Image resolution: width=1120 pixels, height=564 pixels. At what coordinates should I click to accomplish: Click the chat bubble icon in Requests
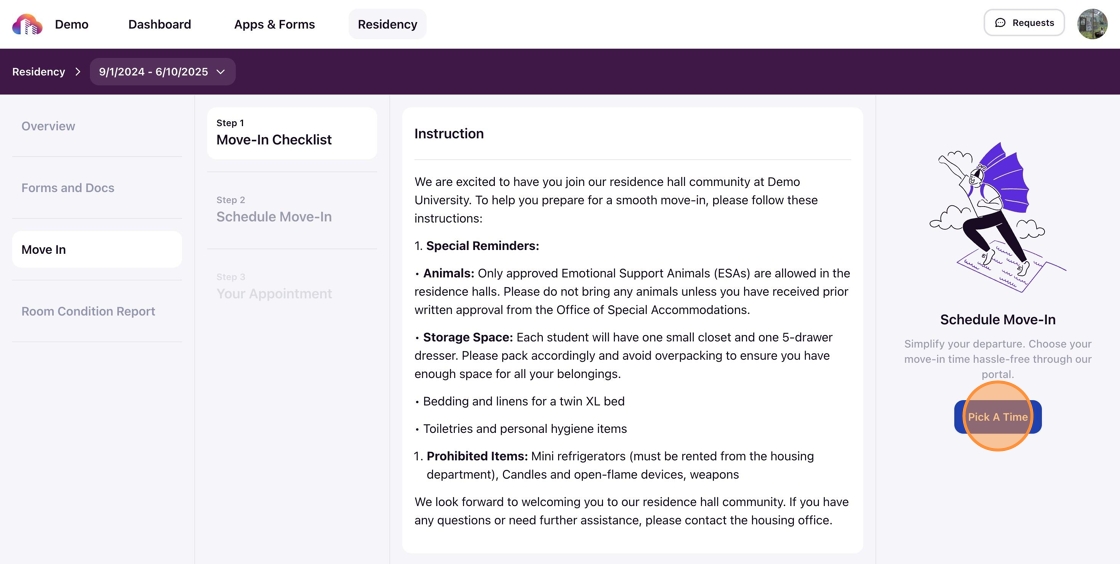click(1000, 23)
